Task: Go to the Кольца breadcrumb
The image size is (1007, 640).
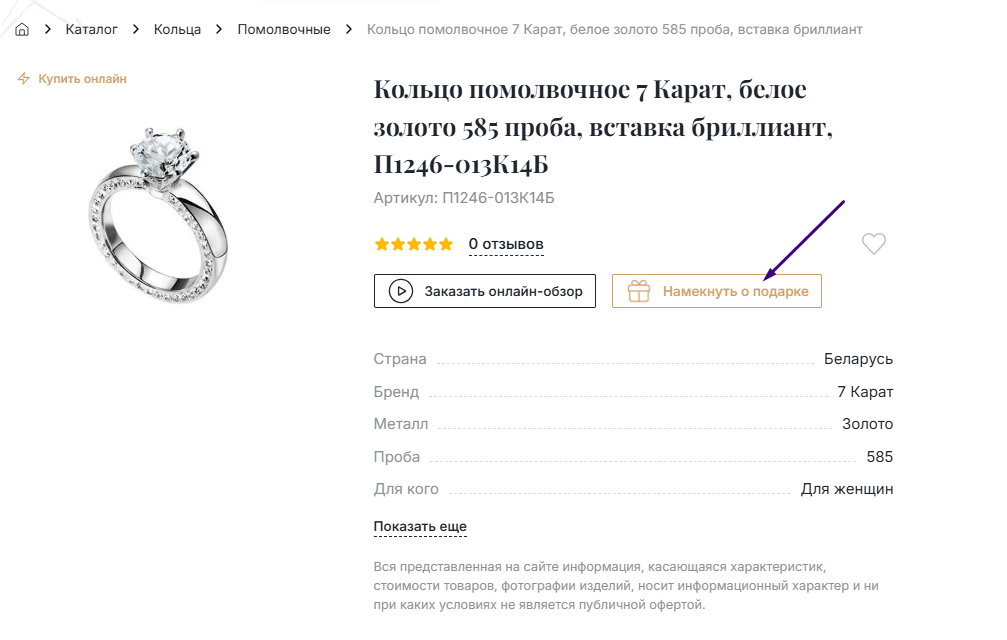Action: click(x=177, y=30)
